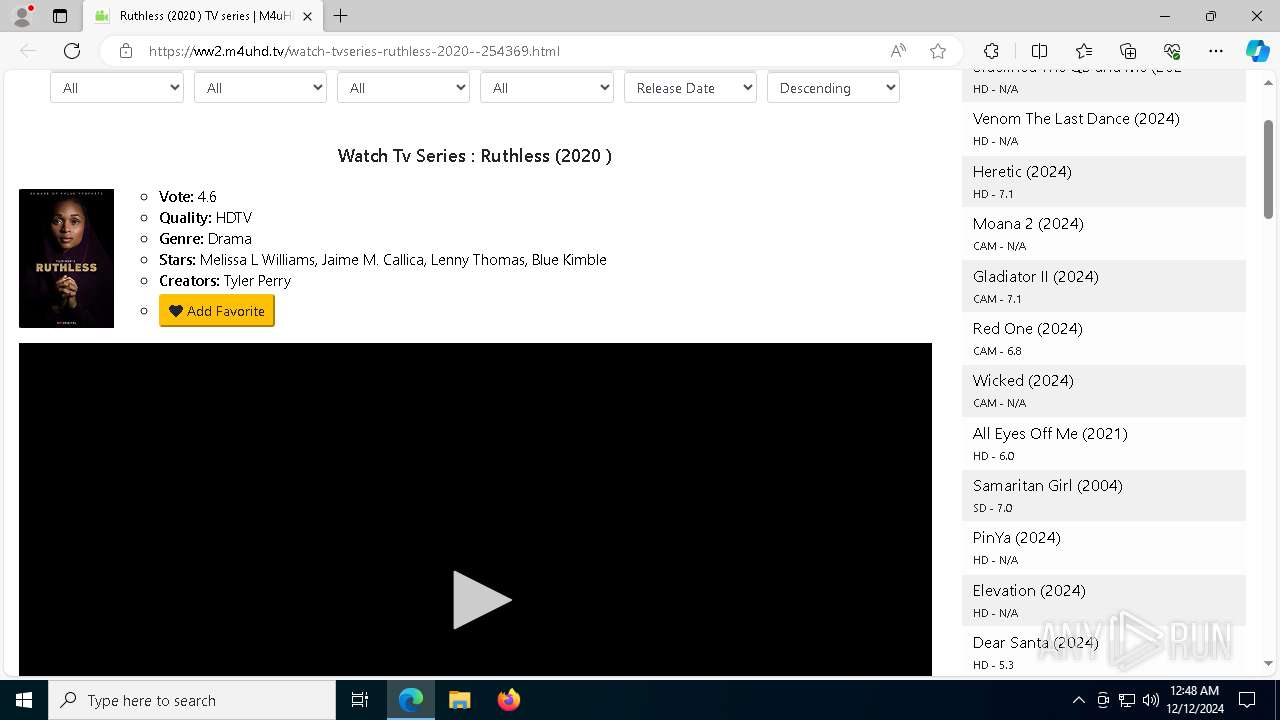Image resolution: width=1280 pixels, height=720 pixels.
Task: Open PinYa (2024) movie link
Action: coord(1017,537)
